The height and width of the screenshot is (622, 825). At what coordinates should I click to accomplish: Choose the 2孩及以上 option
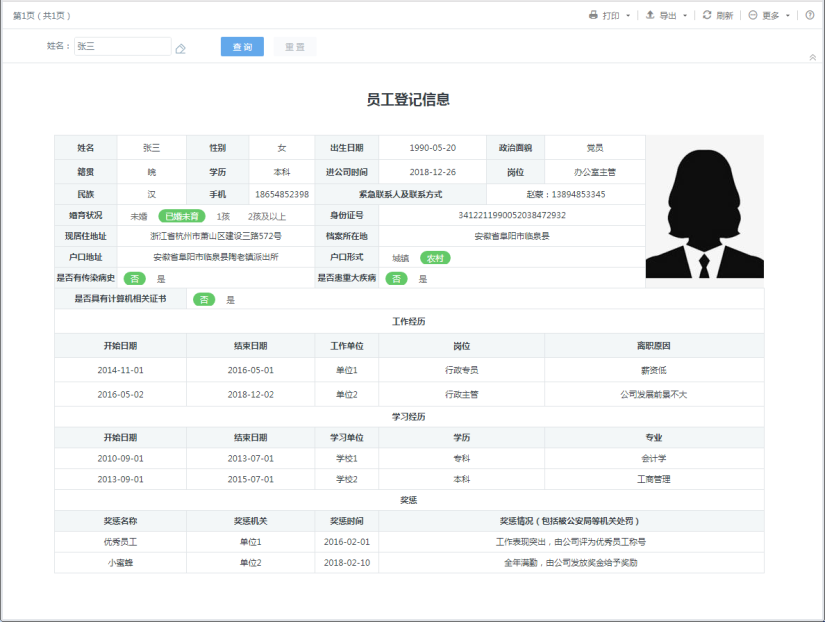[x=267, y=216]
